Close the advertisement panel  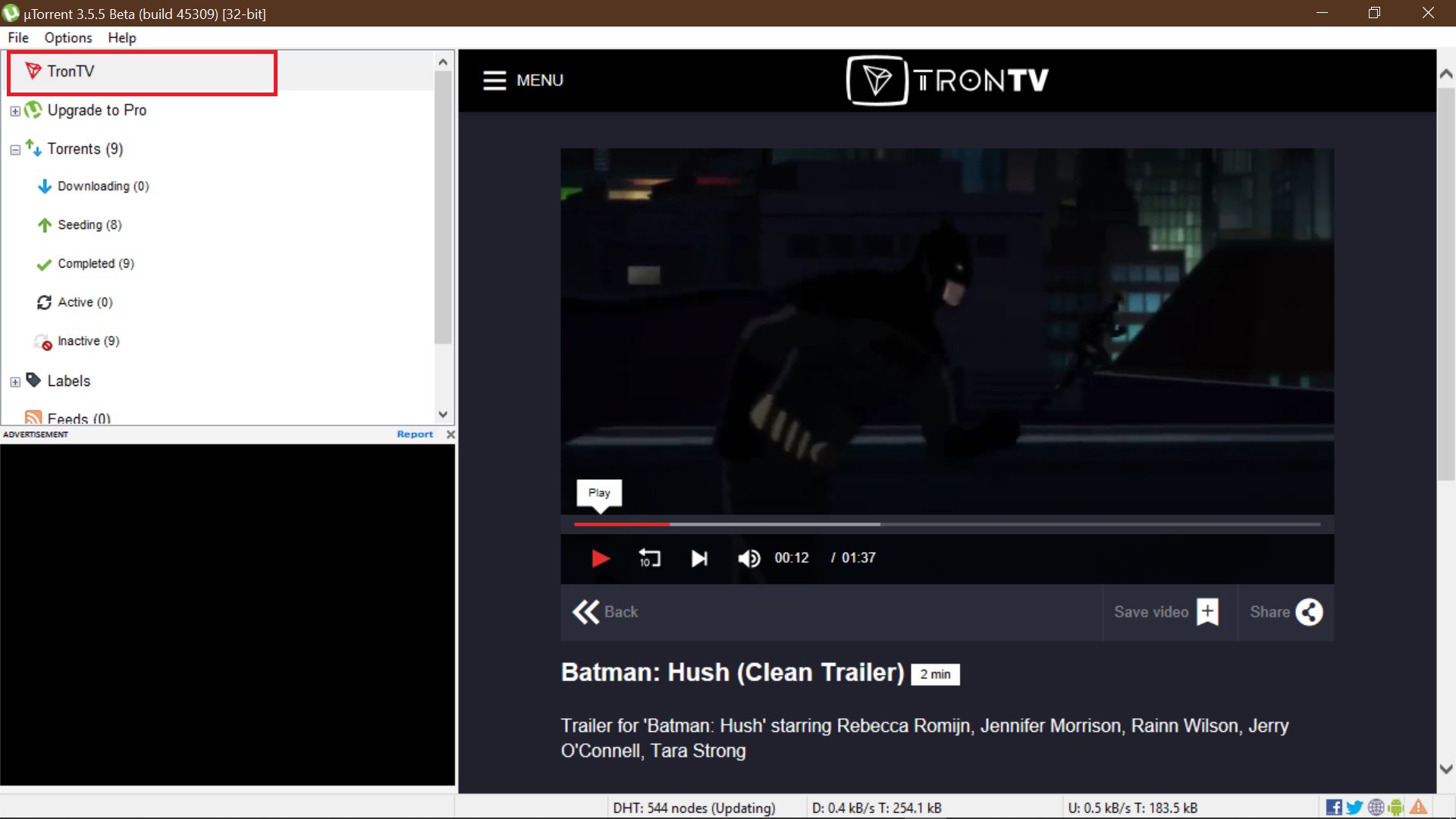coord(450,435)
